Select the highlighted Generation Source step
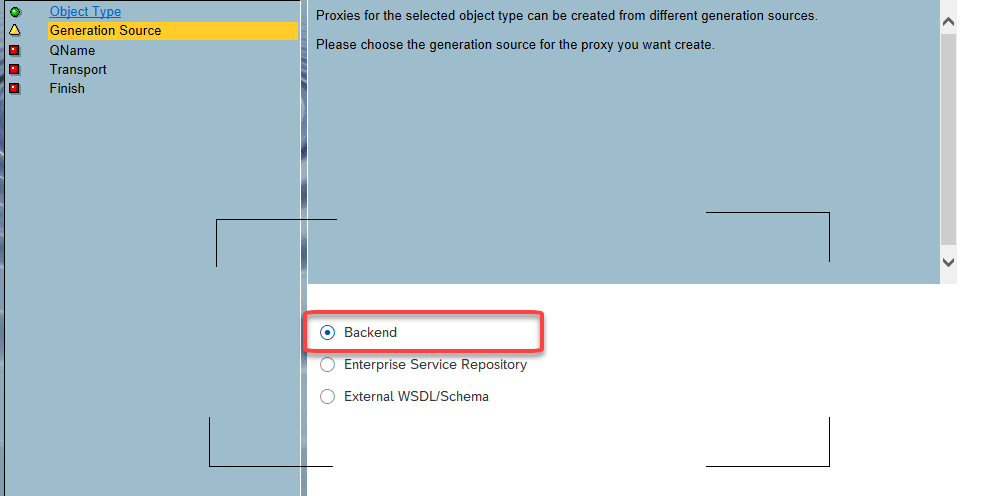The height and width of the screenshot is (496, 994). (x=105, y=31)
